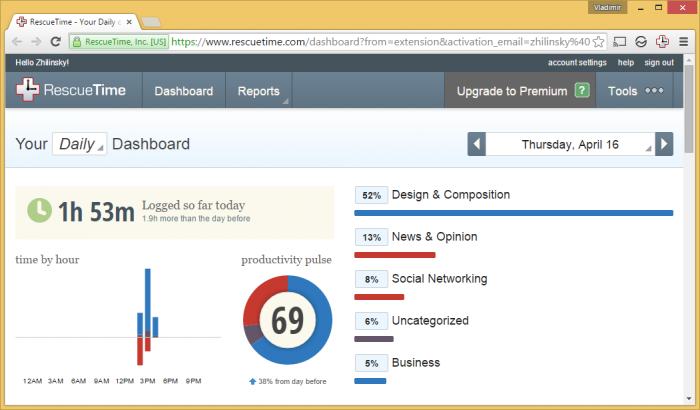Click the green question mark next to Upgrade
The width and height of the screenshot is (700, 410).
point(582,91)
